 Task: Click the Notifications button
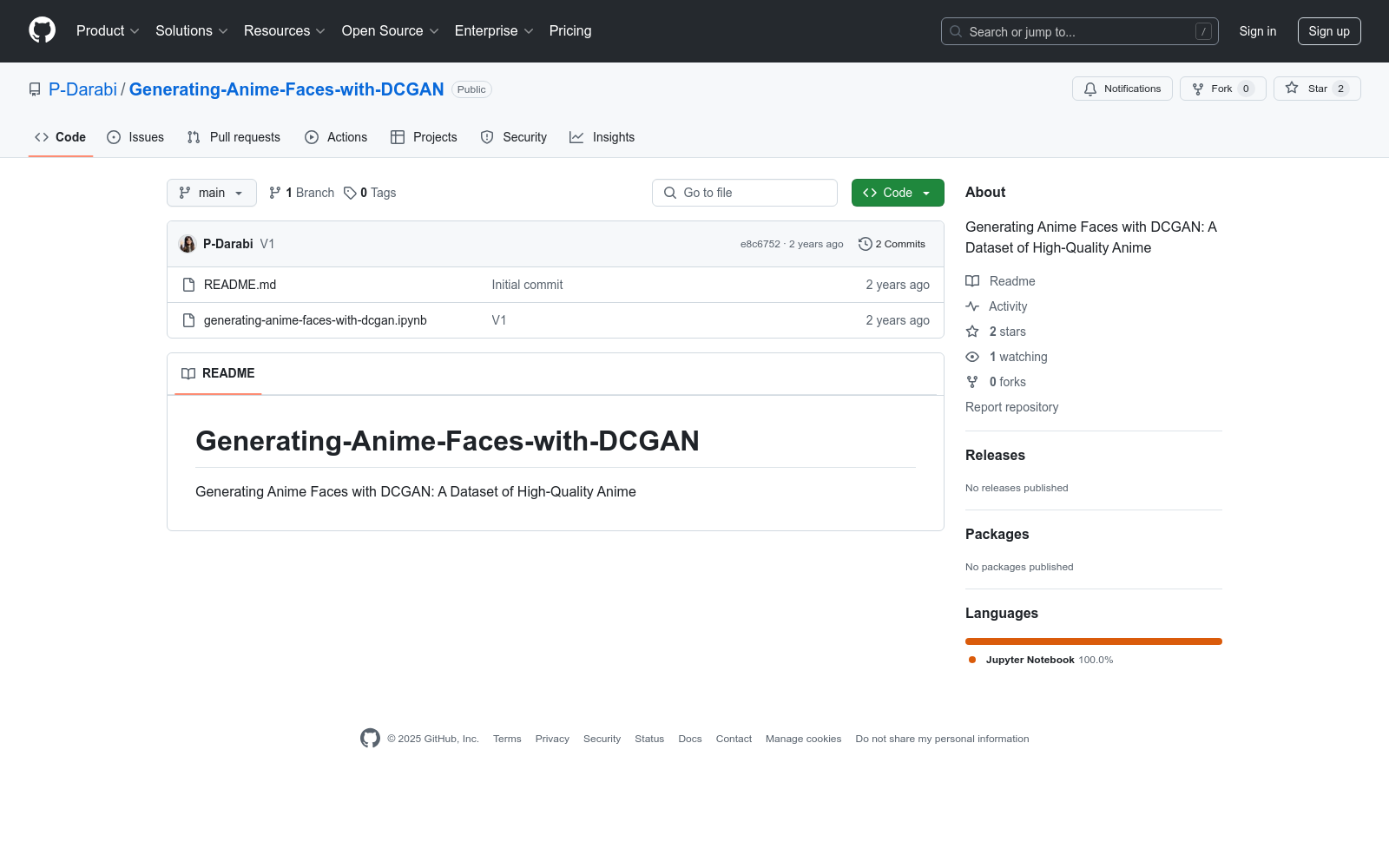(1122, 89)
